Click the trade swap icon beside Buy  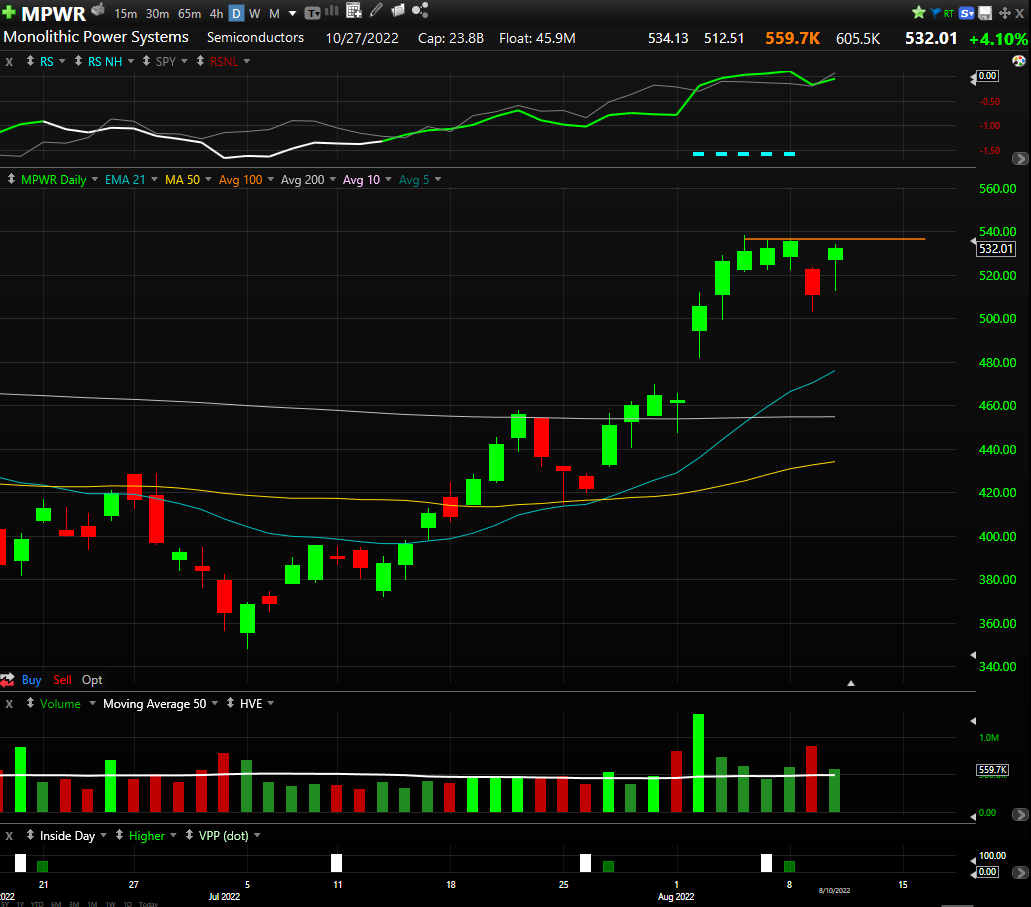coord(7,679)
